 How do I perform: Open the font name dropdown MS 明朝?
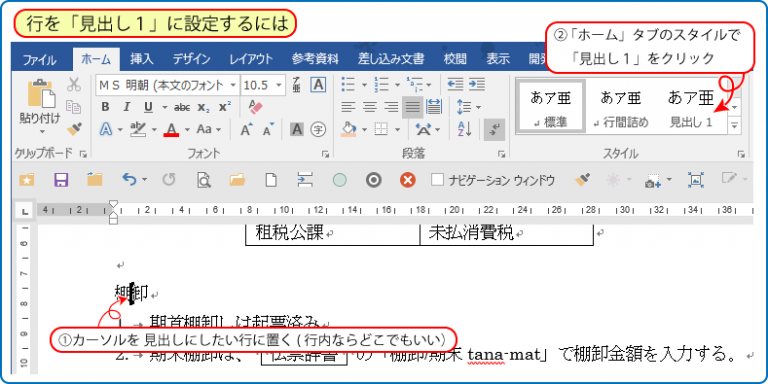[233, 85]
